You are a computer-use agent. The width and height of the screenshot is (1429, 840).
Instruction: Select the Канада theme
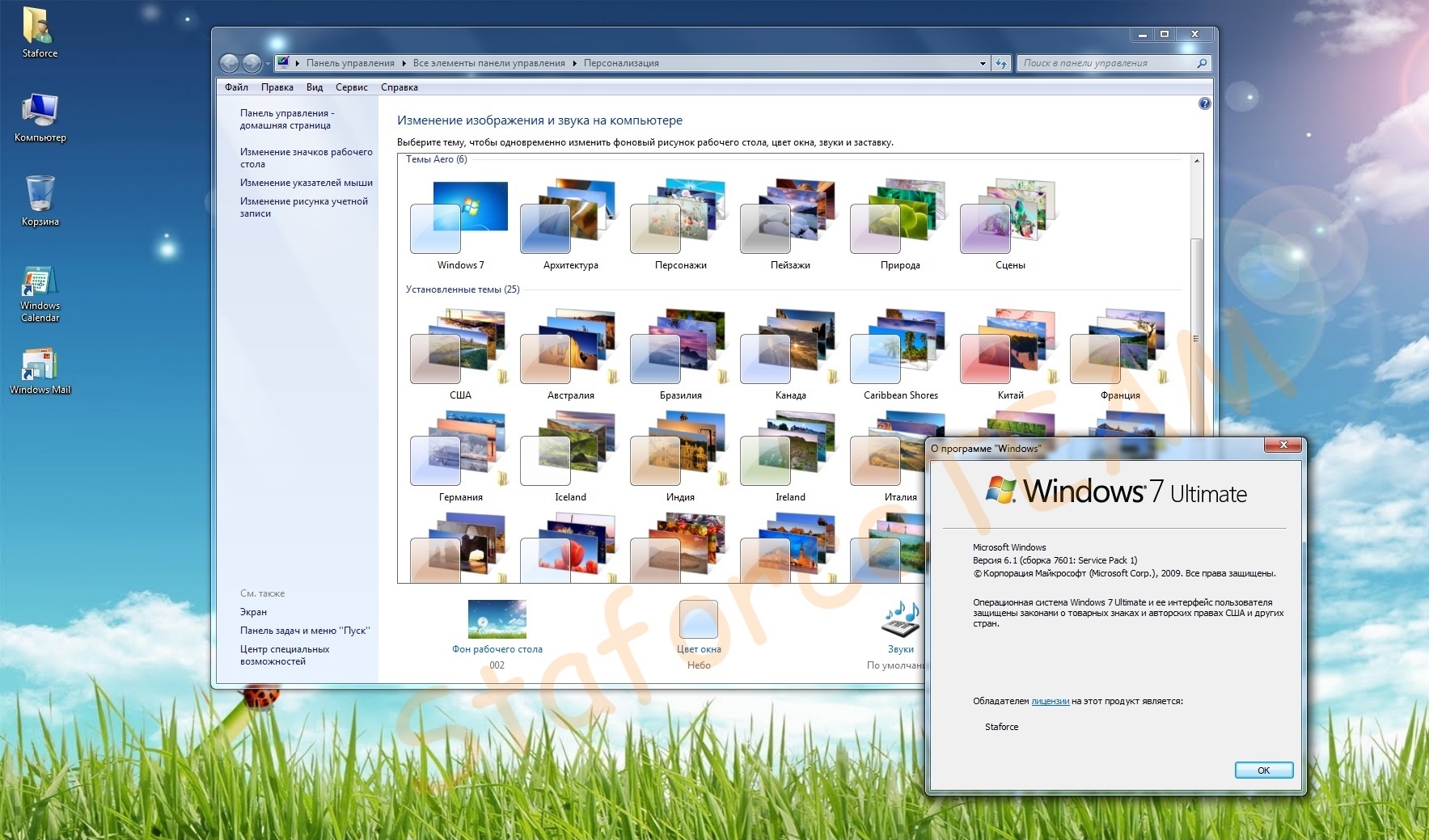790,355
